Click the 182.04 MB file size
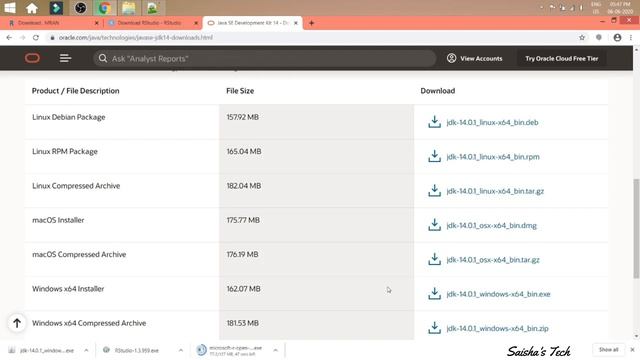640x360 pixels. coord(244,186)
